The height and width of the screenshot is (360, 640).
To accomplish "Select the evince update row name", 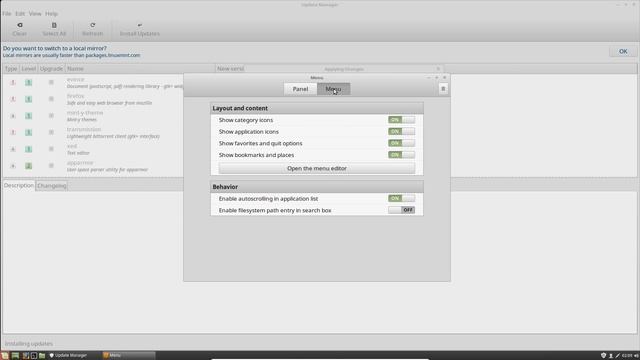I will [76, 80].
